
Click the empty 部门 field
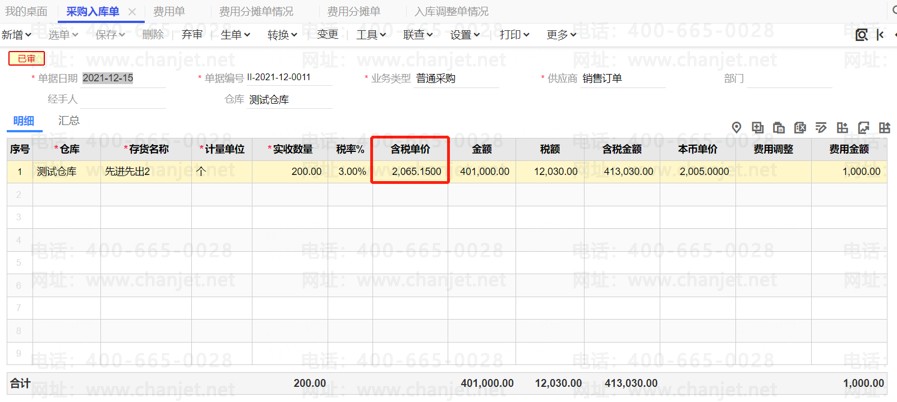(789, 79)
